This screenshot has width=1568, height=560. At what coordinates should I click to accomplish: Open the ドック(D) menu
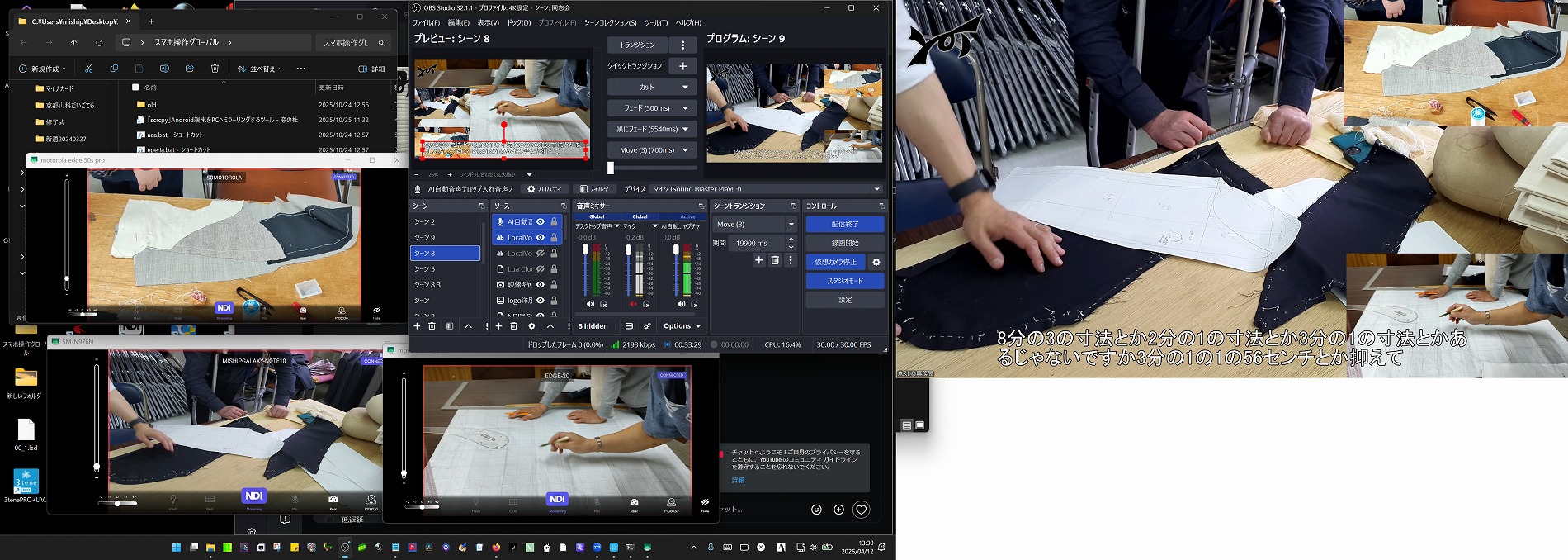(x=518, y=22)
